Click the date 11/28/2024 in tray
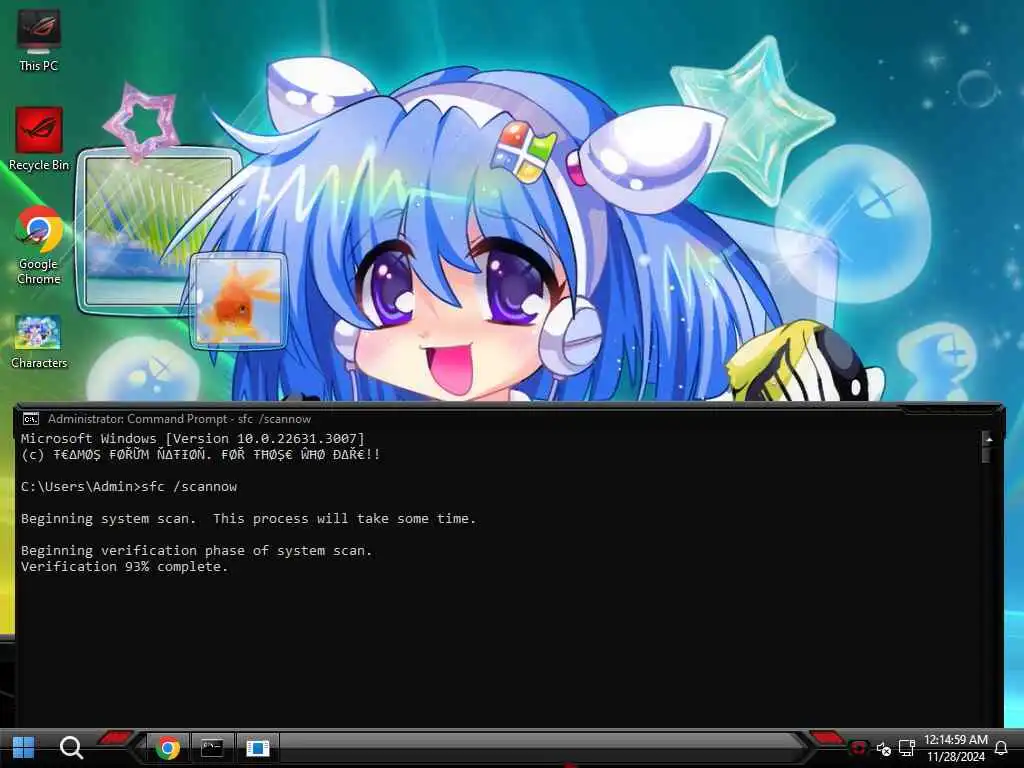This screenshot has width=1024, height=768. (955, 757)
